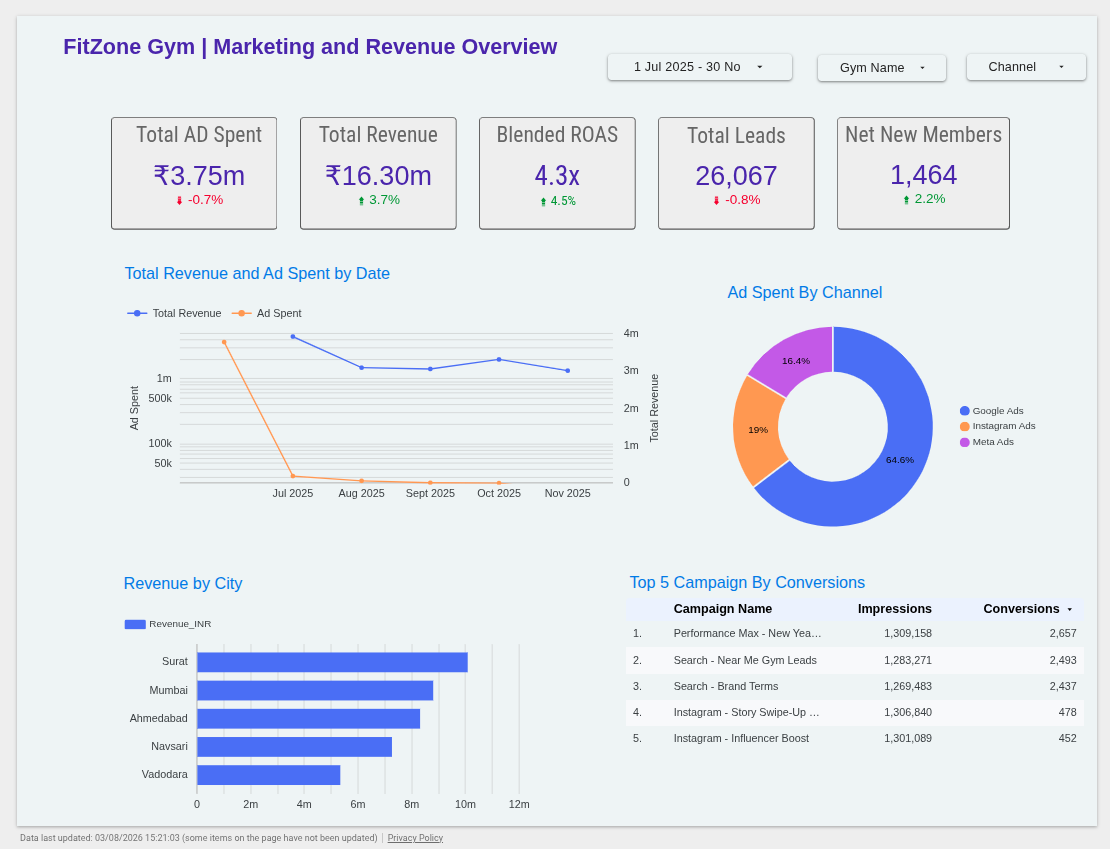Expand the Gym Name filter
Image resolution: width=1110 pixels, height=849 pixels.
coord(881,68)
